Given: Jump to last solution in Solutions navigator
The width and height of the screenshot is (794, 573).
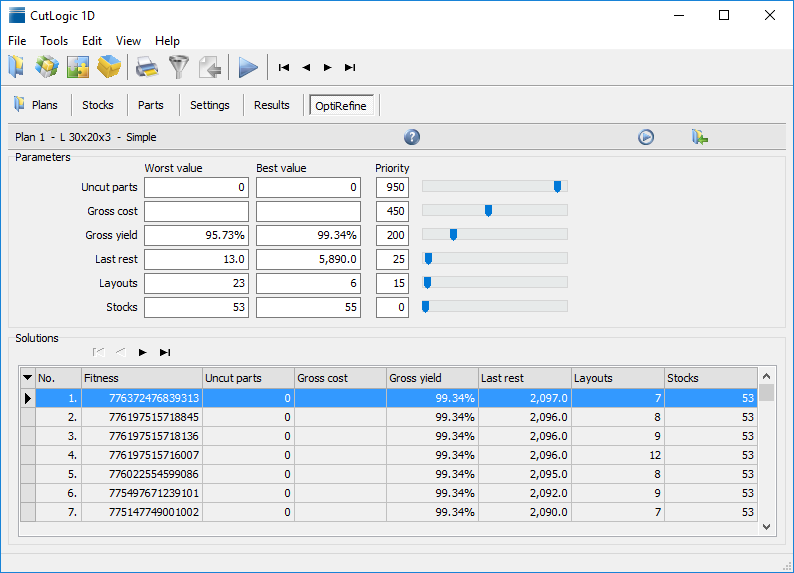Looking at the screenshot, I should 165,352.
